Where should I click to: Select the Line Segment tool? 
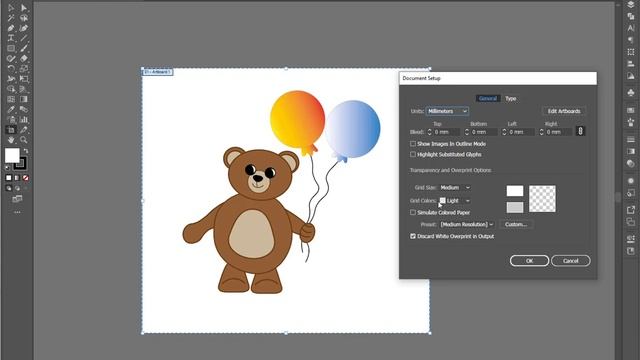point(24,38)
